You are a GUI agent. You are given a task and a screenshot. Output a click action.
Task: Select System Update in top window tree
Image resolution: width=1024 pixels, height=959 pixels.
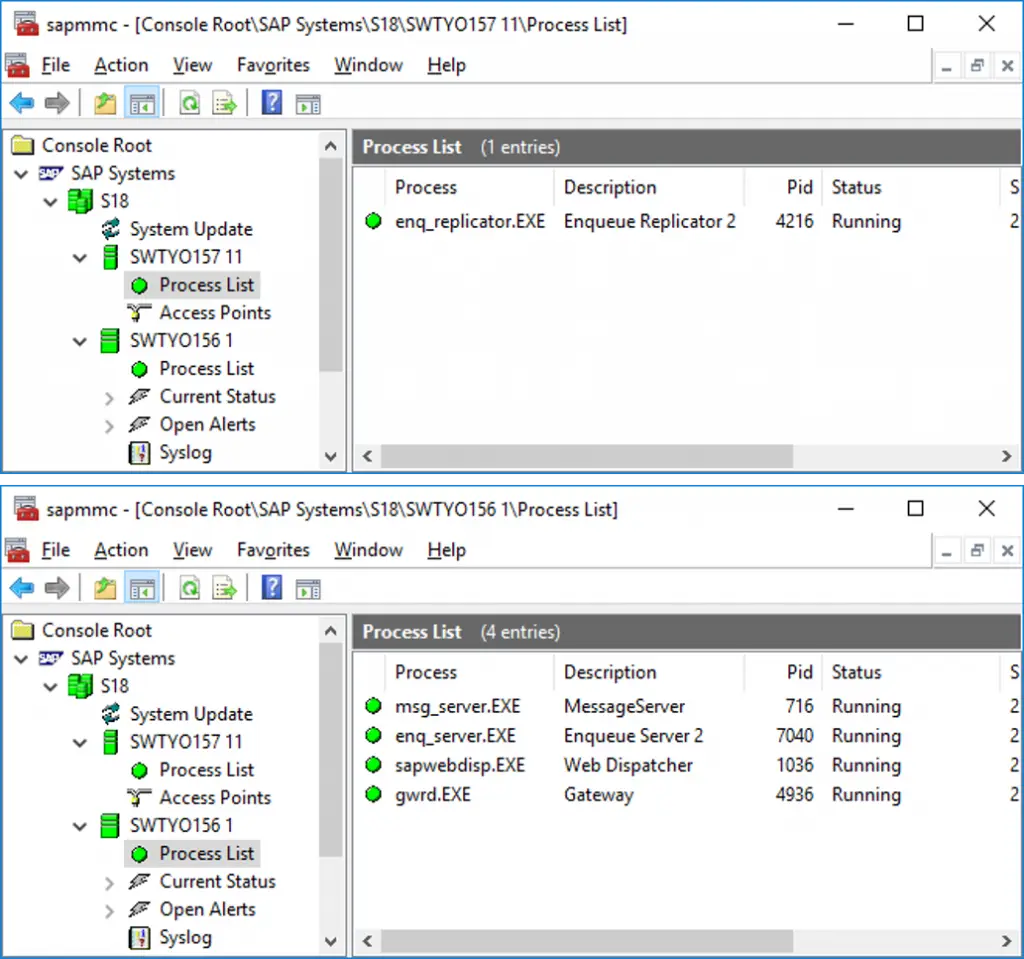pyautogui.click(x=191, y=229)
